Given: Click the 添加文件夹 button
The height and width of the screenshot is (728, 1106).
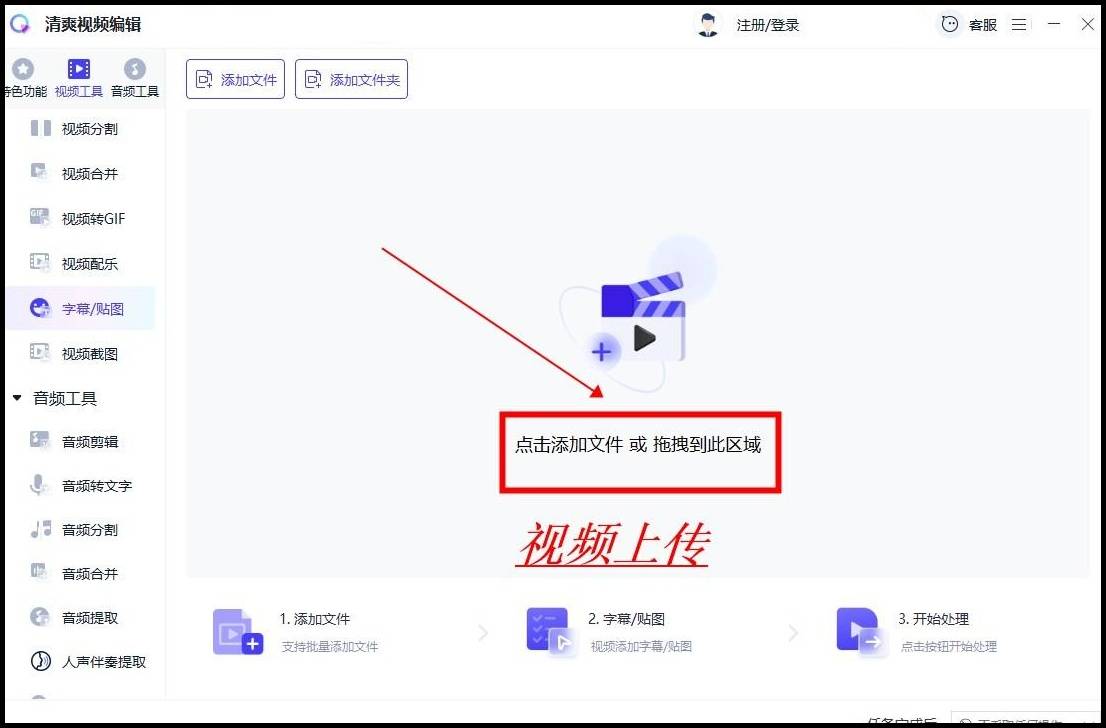Looking at the screenshot, I should pyautogui.click(x=351, y=80).
